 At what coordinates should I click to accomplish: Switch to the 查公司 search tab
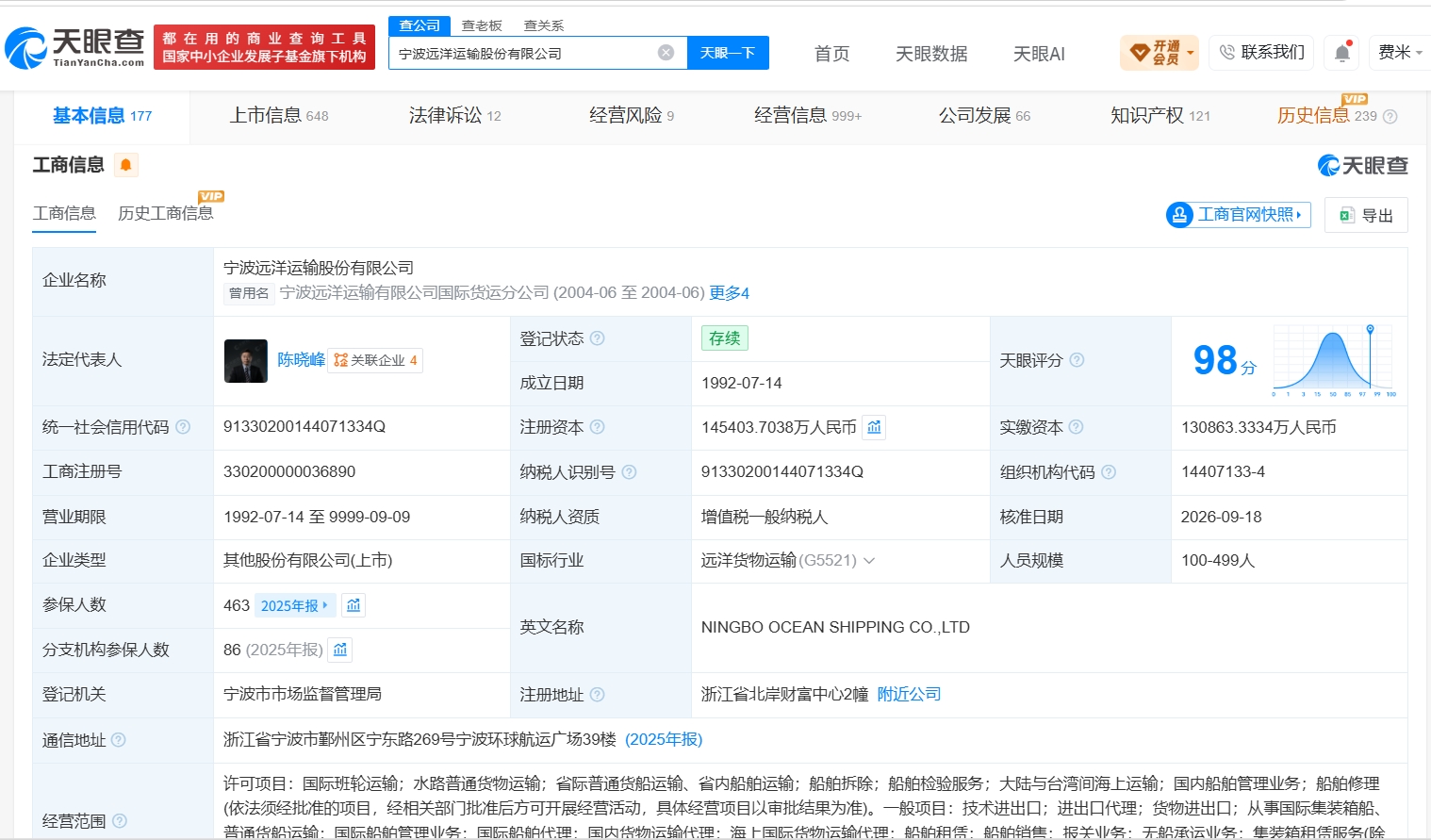tap(419, 25)
